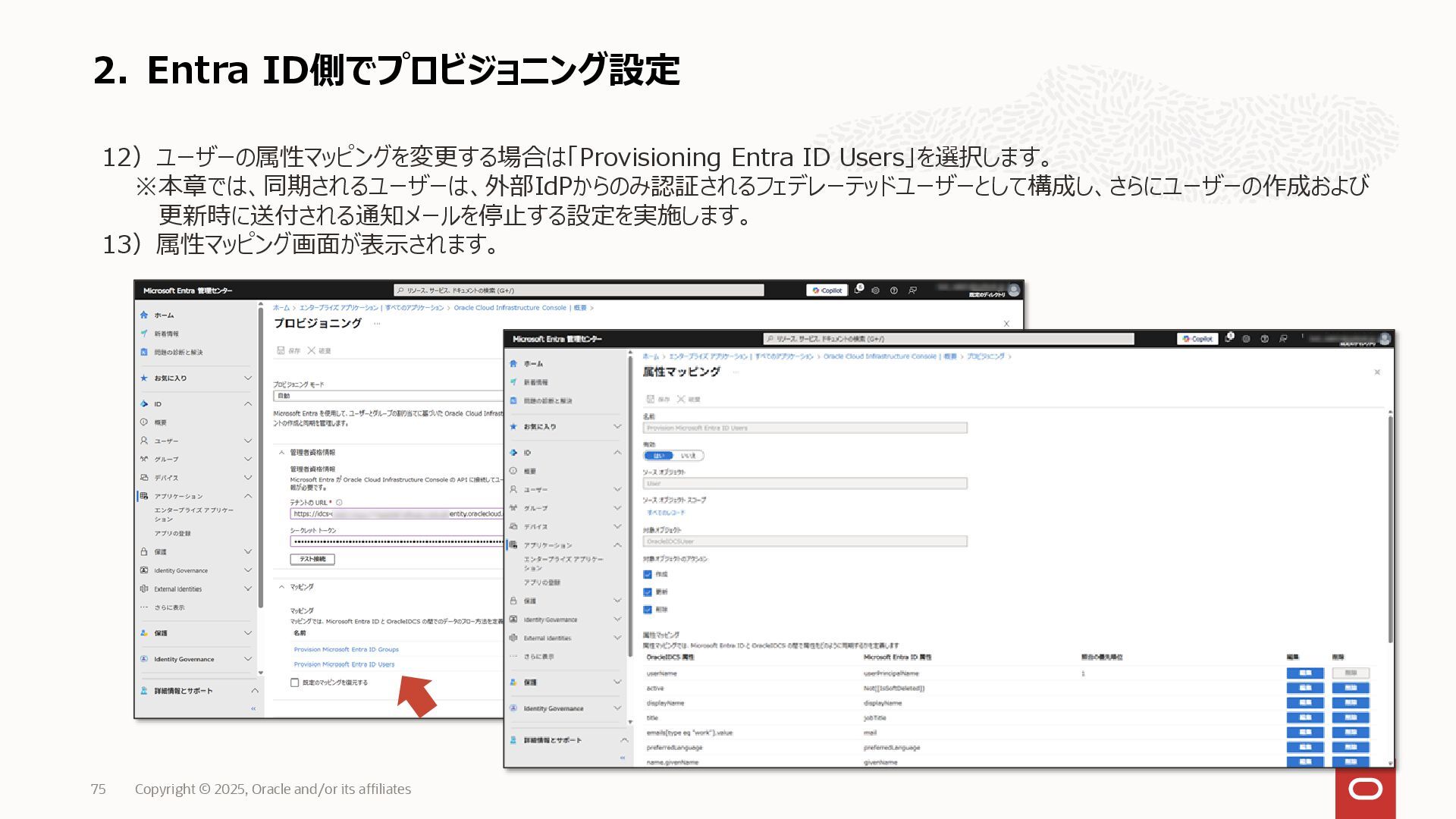
Task: Click Home icon in Attribute Mapping window sidebar
Action: click(x=513, y=363)
